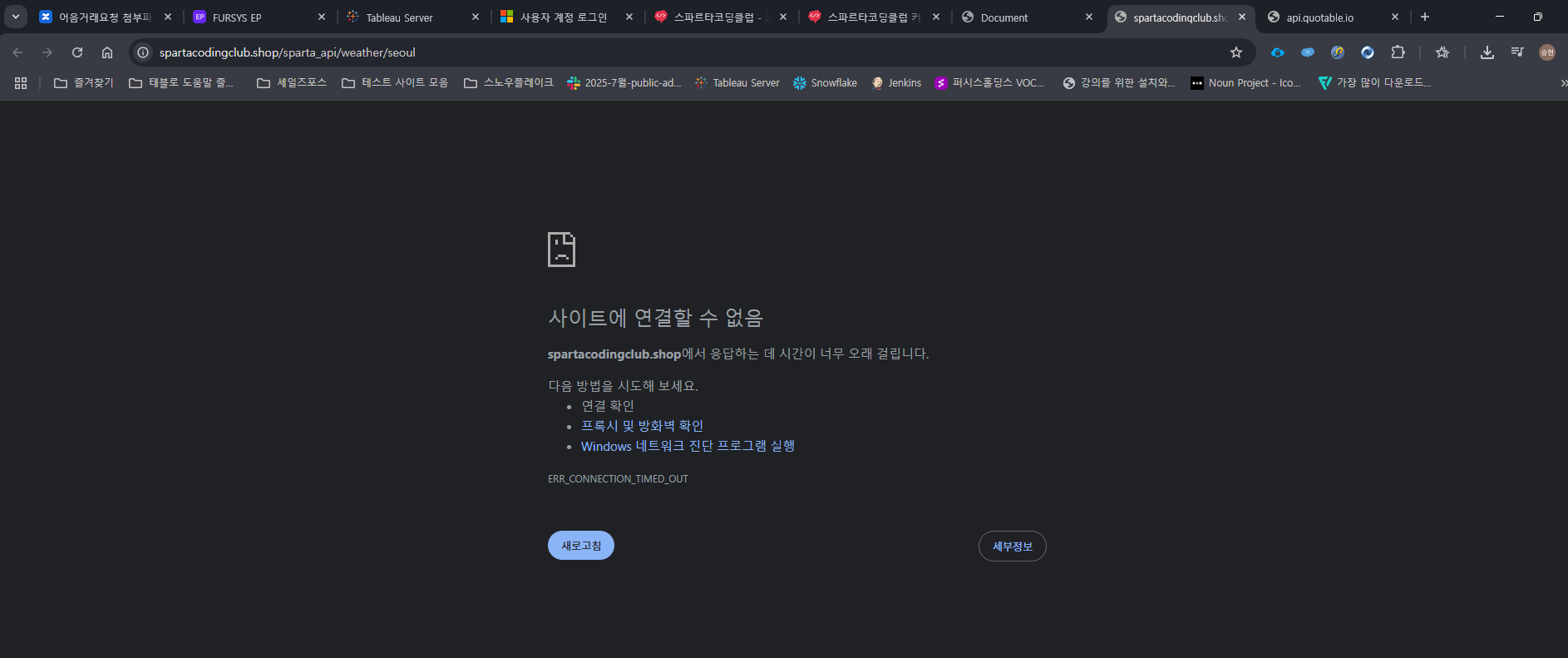Click the 세부정보 details button
Viewport: 1568px width, 658px height.
coord(1013,547)
